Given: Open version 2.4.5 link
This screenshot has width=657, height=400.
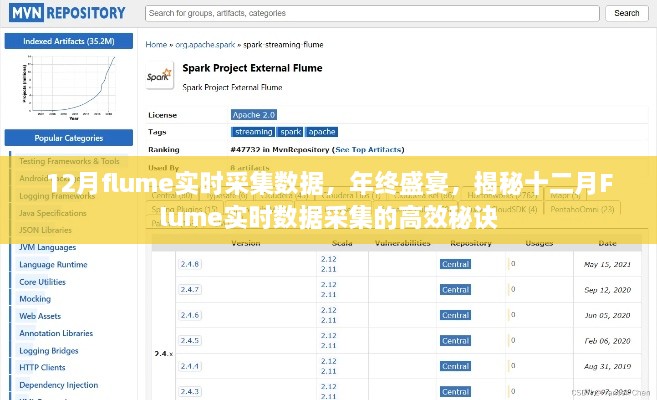Looking at the screenshot, I should tap(190, 341).
